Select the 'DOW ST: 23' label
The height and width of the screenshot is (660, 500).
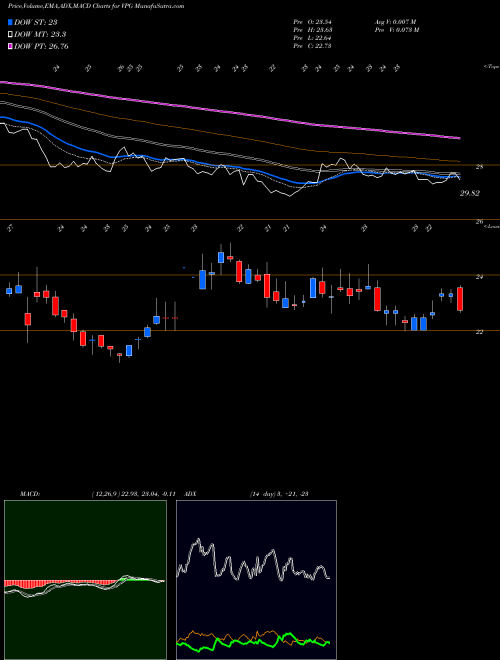(36, 22)
